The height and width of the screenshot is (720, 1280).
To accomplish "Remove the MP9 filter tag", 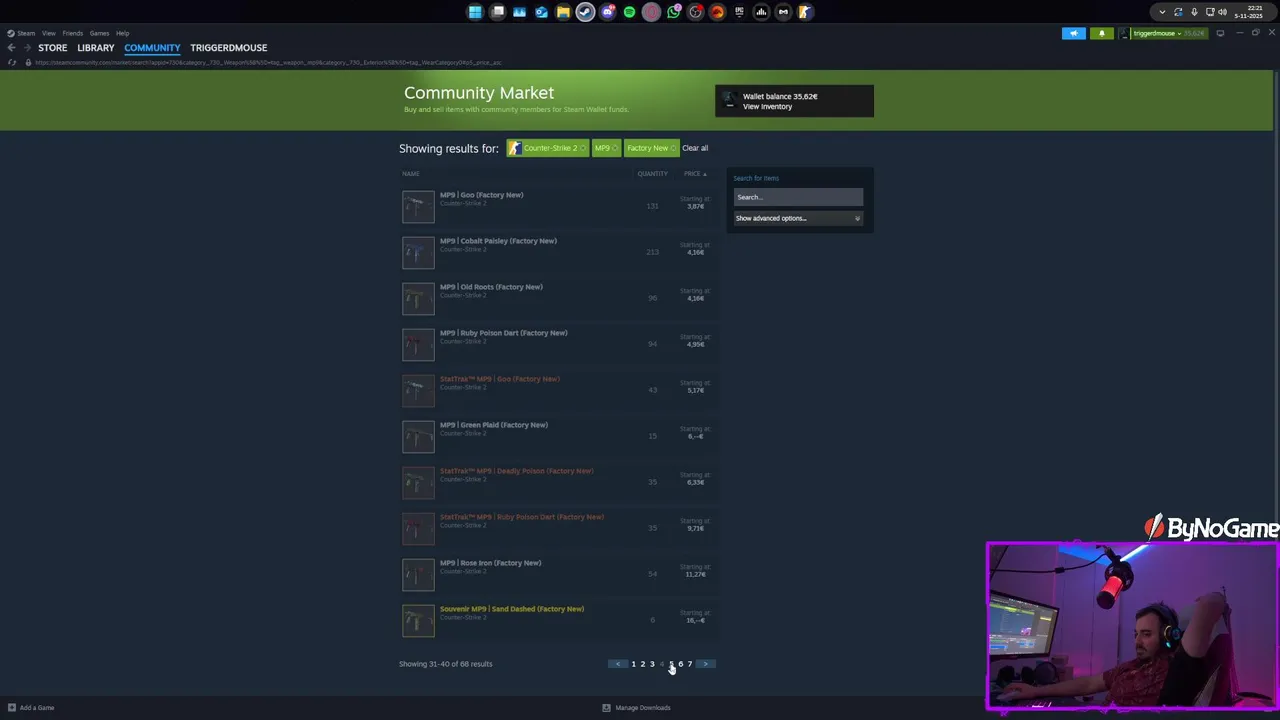I will [614, 148].
